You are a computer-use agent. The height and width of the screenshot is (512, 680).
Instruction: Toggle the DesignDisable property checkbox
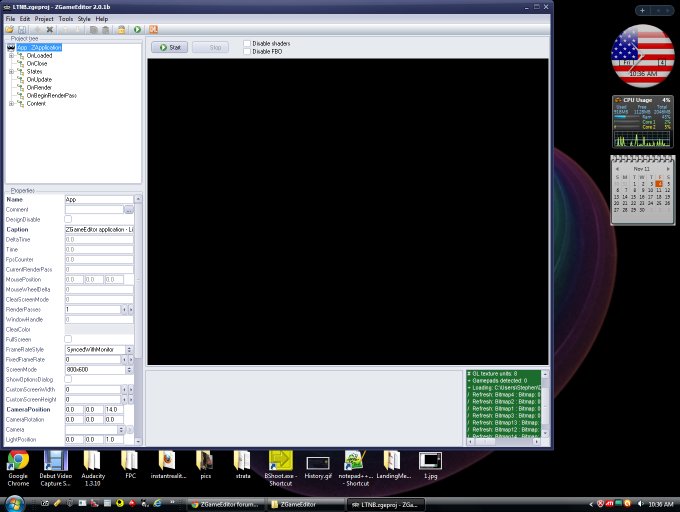(68, 219)
